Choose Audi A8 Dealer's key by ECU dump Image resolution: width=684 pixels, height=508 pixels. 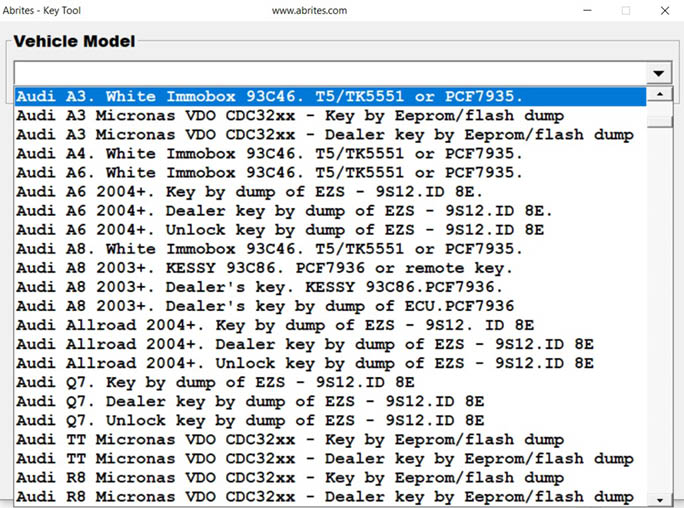(x=265, y=306)
